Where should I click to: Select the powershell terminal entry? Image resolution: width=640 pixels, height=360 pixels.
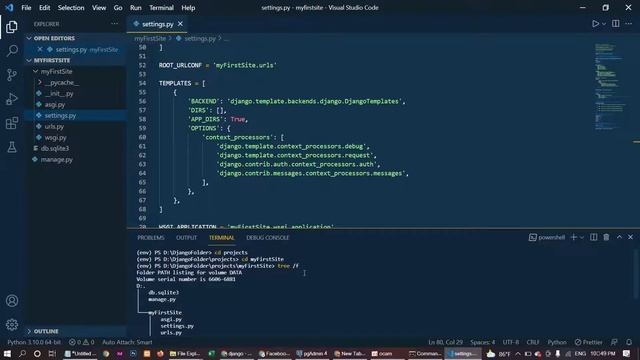point(547,237)
